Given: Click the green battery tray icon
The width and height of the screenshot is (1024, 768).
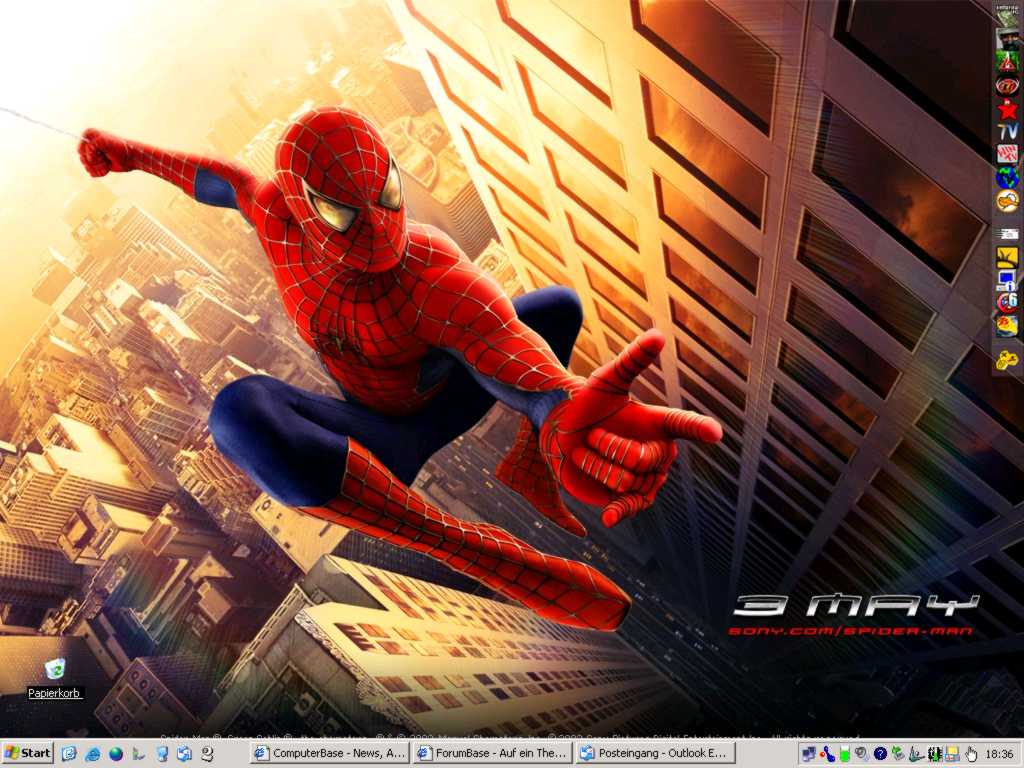Looking at the screenshot, I should [x=845, y=754].
